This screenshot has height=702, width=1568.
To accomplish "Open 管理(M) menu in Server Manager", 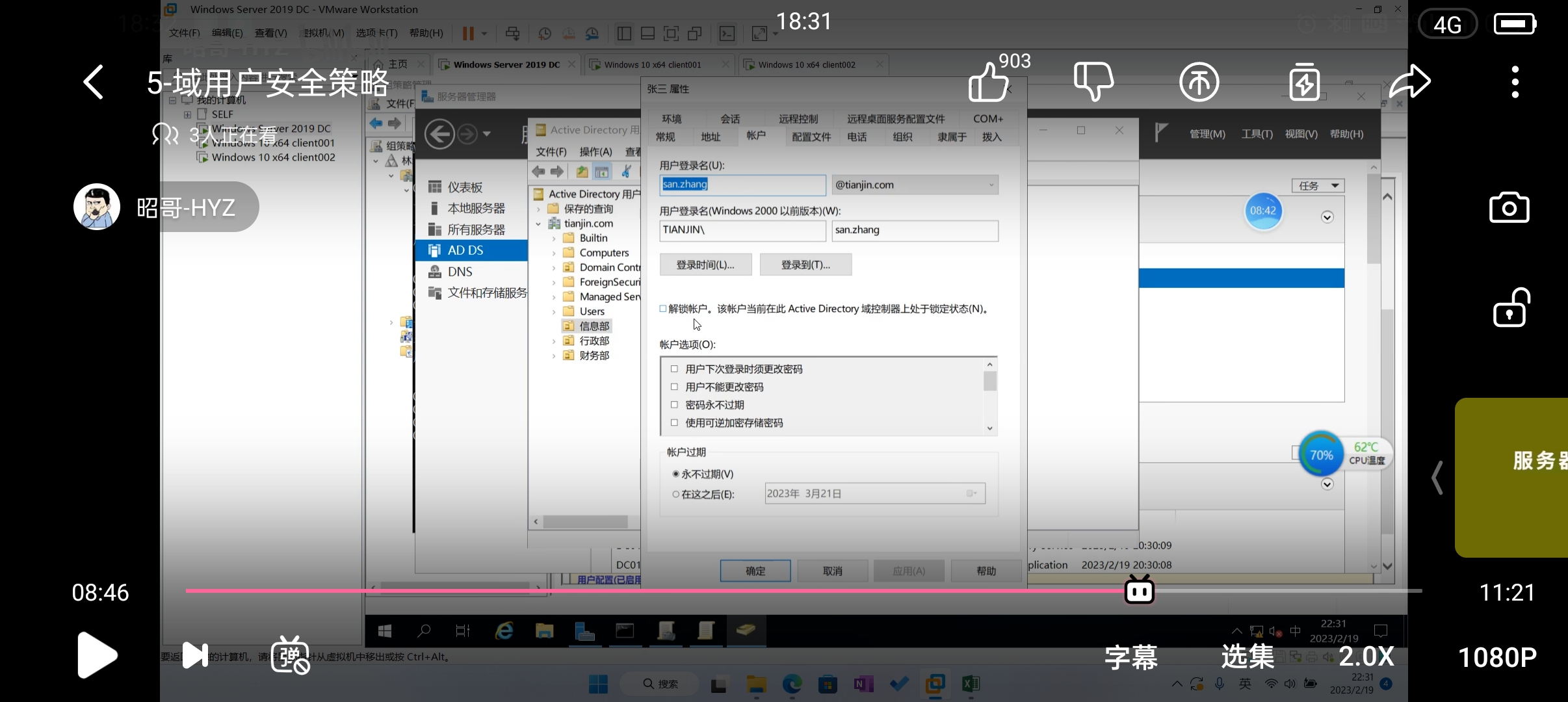I will pyautogui.click(x=1207, y=134).
